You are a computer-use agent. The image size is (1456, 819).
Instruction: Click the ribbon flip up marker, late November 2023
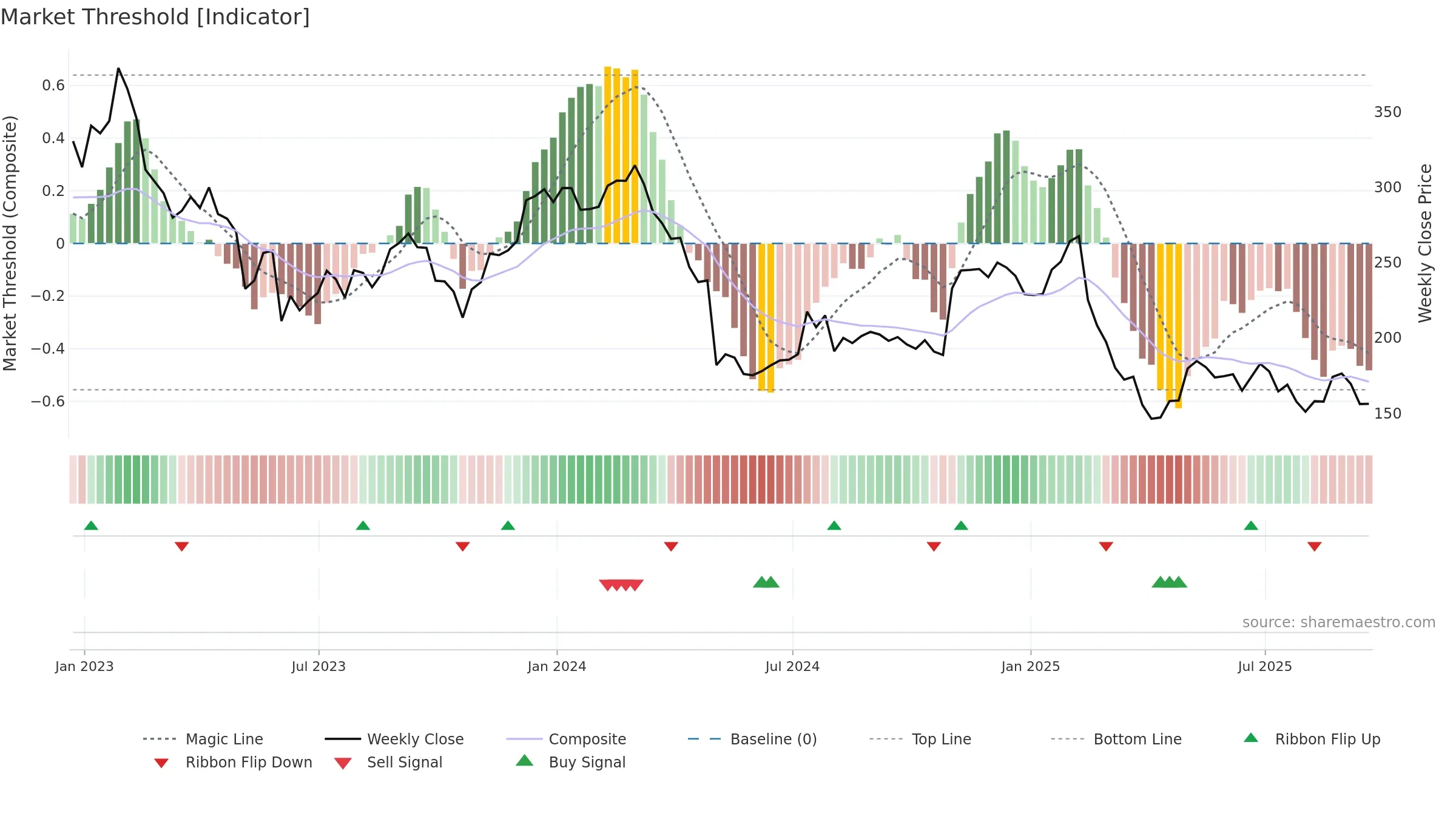(x=508, y=525)
